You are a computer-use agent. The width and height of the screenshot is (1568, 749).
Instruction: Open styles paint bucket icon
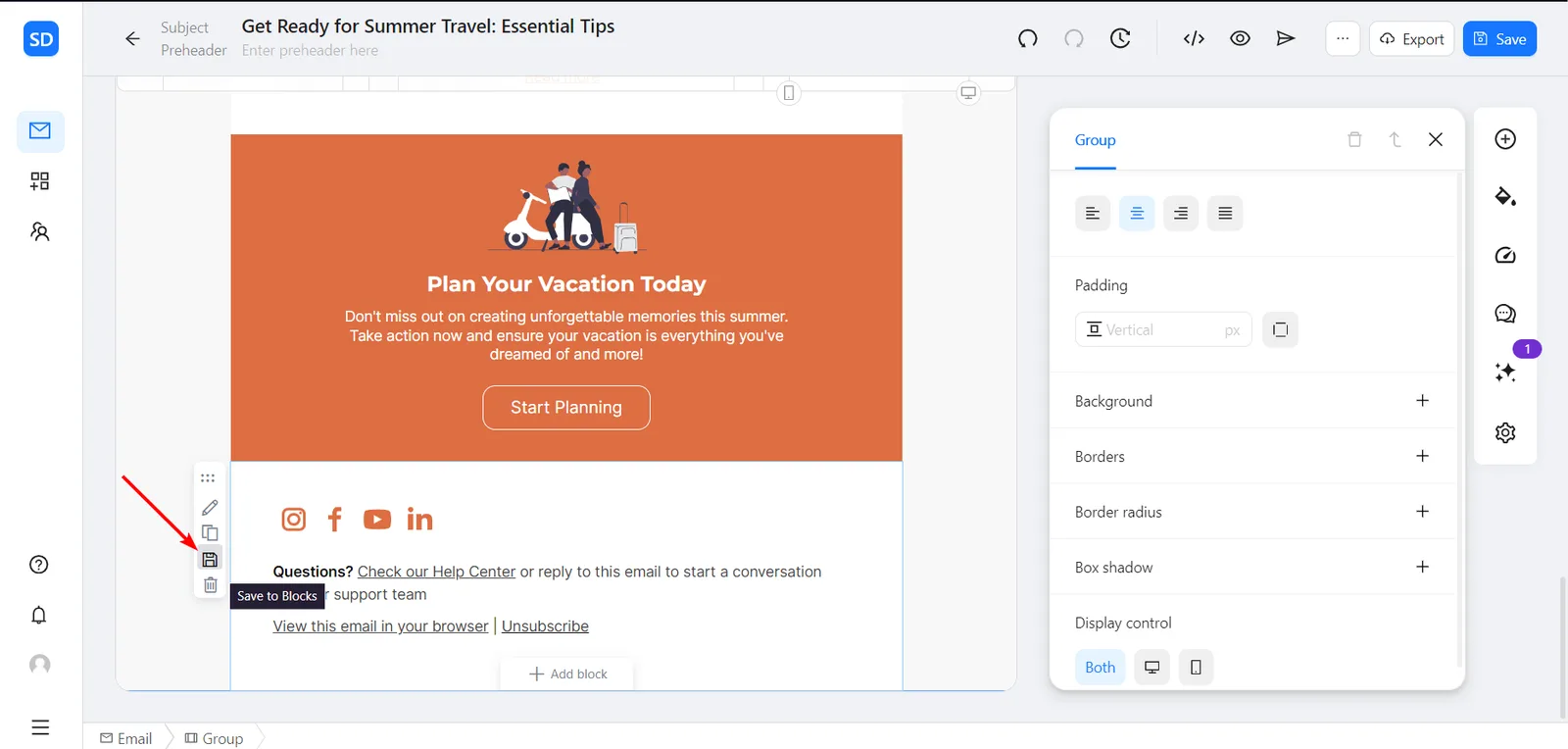click(x=1505, y=197)
